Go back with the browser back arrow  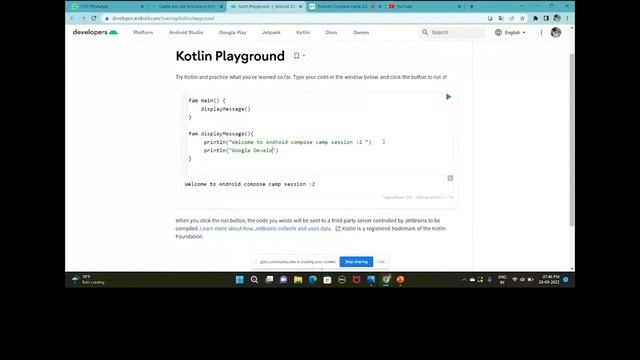[x=72, y=18]
